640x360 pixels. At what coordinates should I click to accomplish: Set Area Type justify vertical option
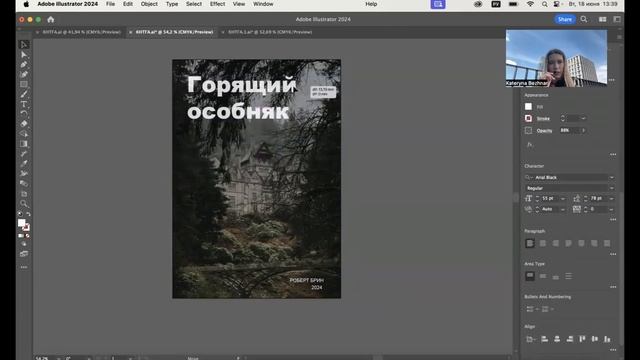(569, 276)
